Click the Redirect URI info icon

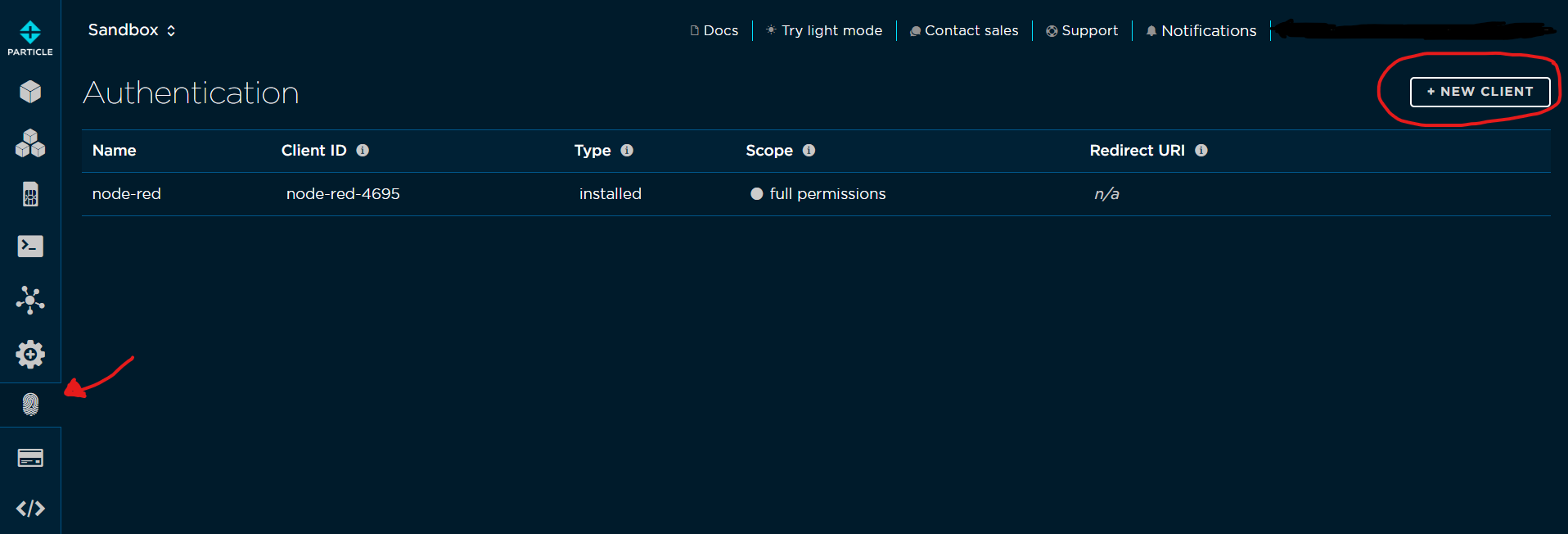(x=1201, y=151)
